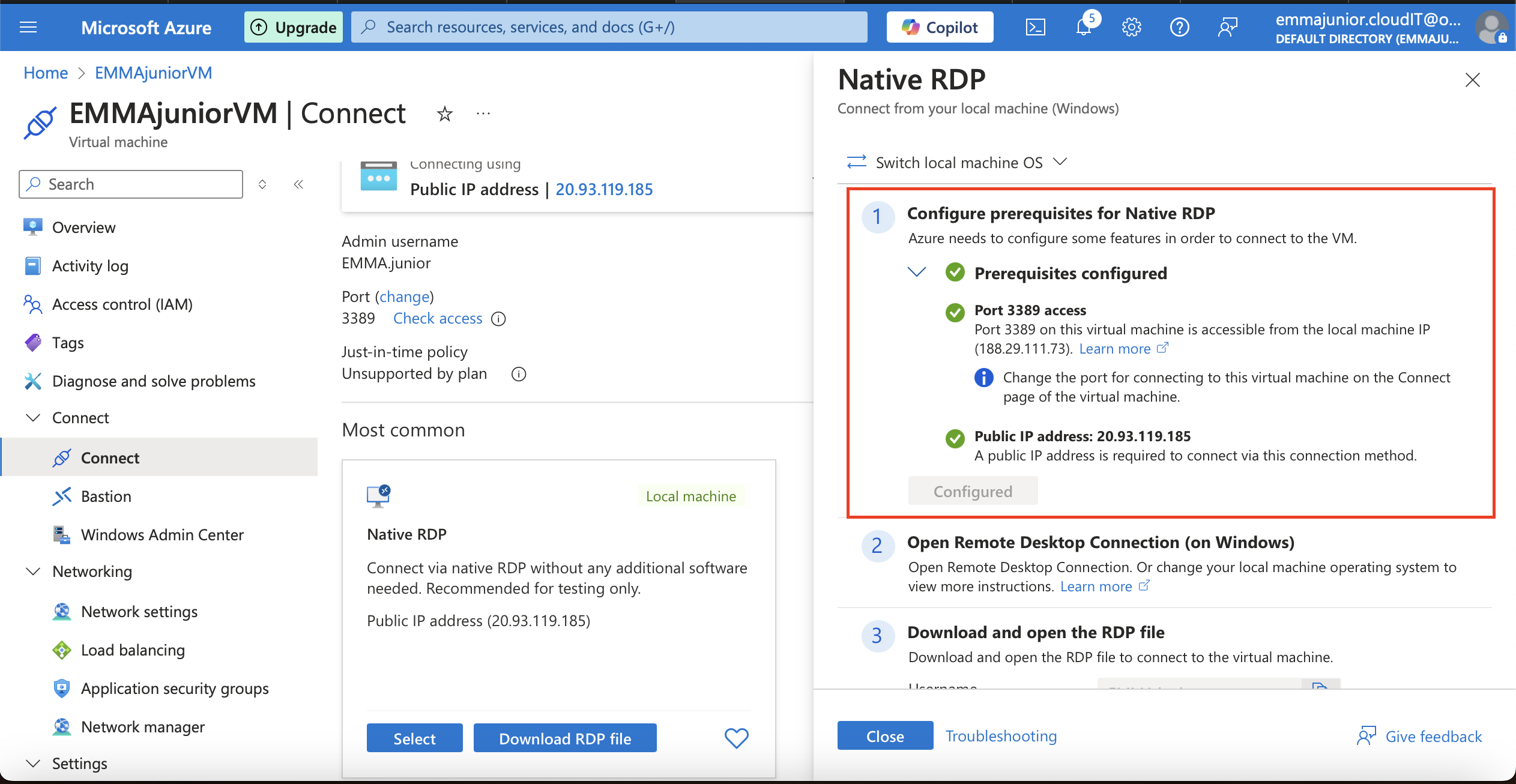1516x784 pixels.
Task: Open the Switch local machine OS dropdown
Action: click(x=957, y=163)
